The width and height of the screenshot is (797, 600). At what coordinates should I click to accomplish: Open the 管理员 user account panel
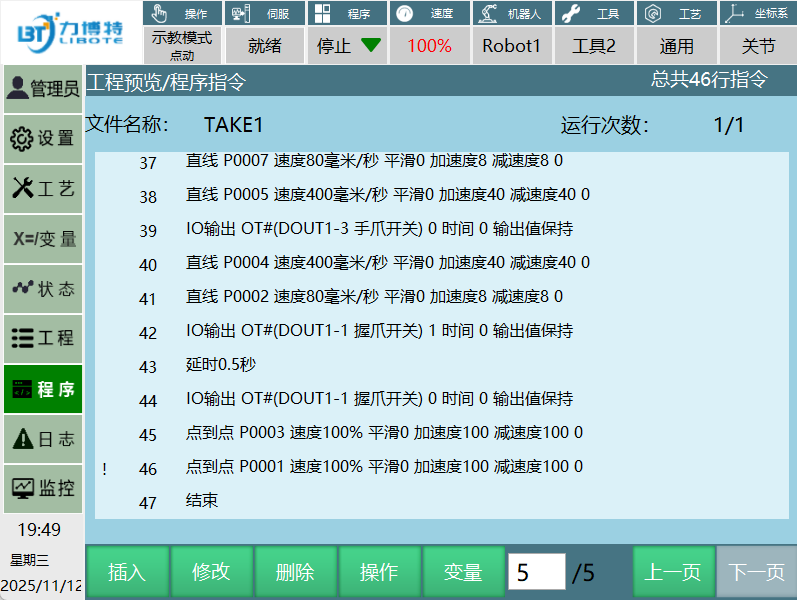pos(42,89)
